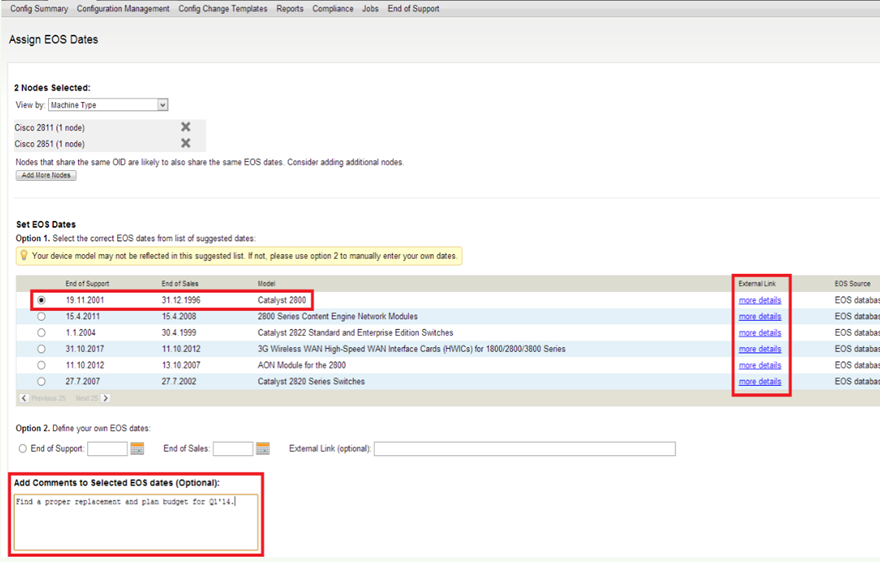
Task: Open the Compliance tab
Action: 333,9
